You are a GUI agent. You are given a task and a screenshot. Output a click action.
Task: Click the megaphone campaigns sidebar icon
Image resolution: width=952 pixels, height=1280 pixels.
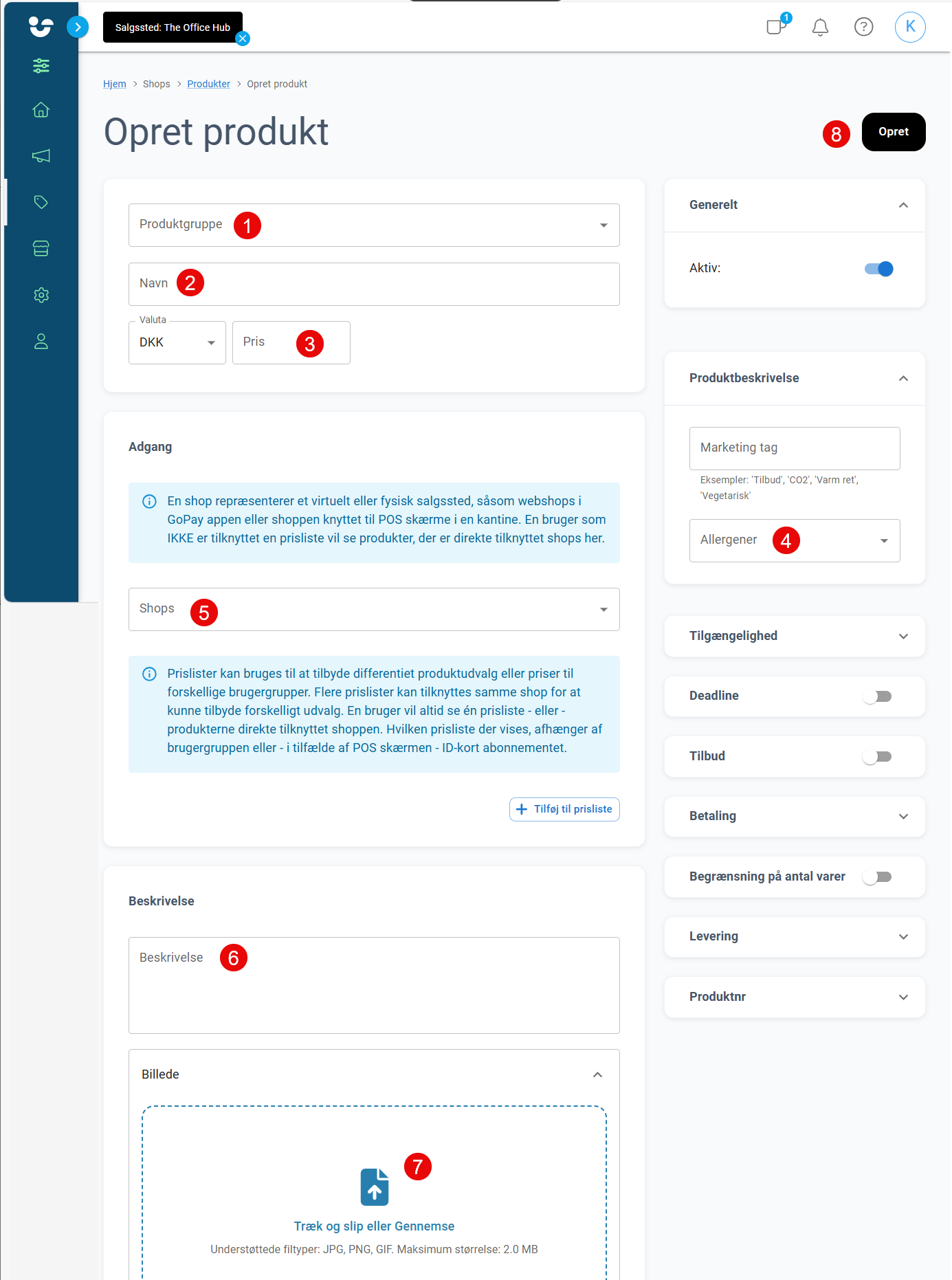pyautogui.click(x=41, y=156)
